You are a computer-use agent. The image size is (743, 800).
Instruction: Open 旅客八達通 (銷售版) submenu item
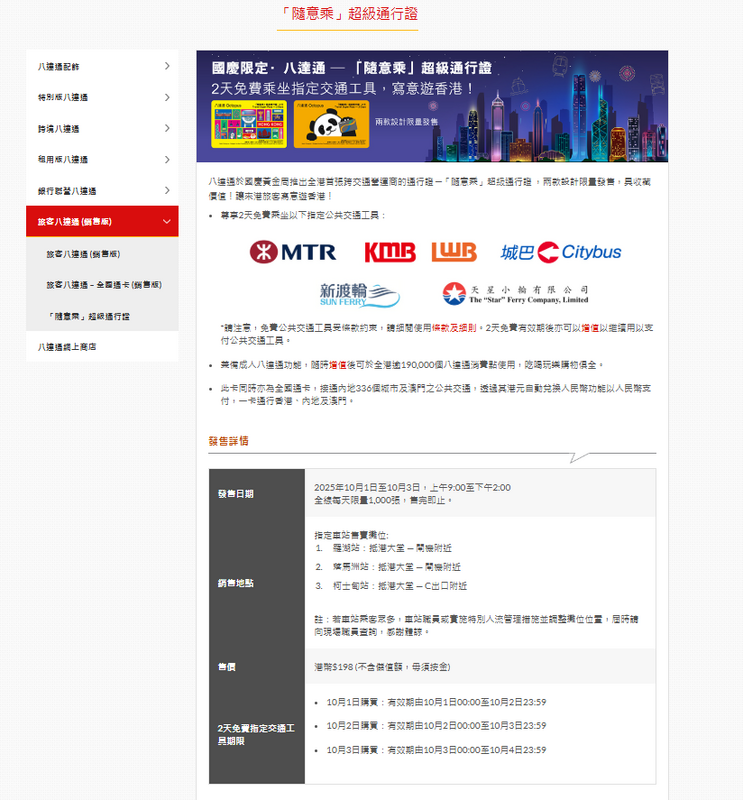click(x=83, y=254)
